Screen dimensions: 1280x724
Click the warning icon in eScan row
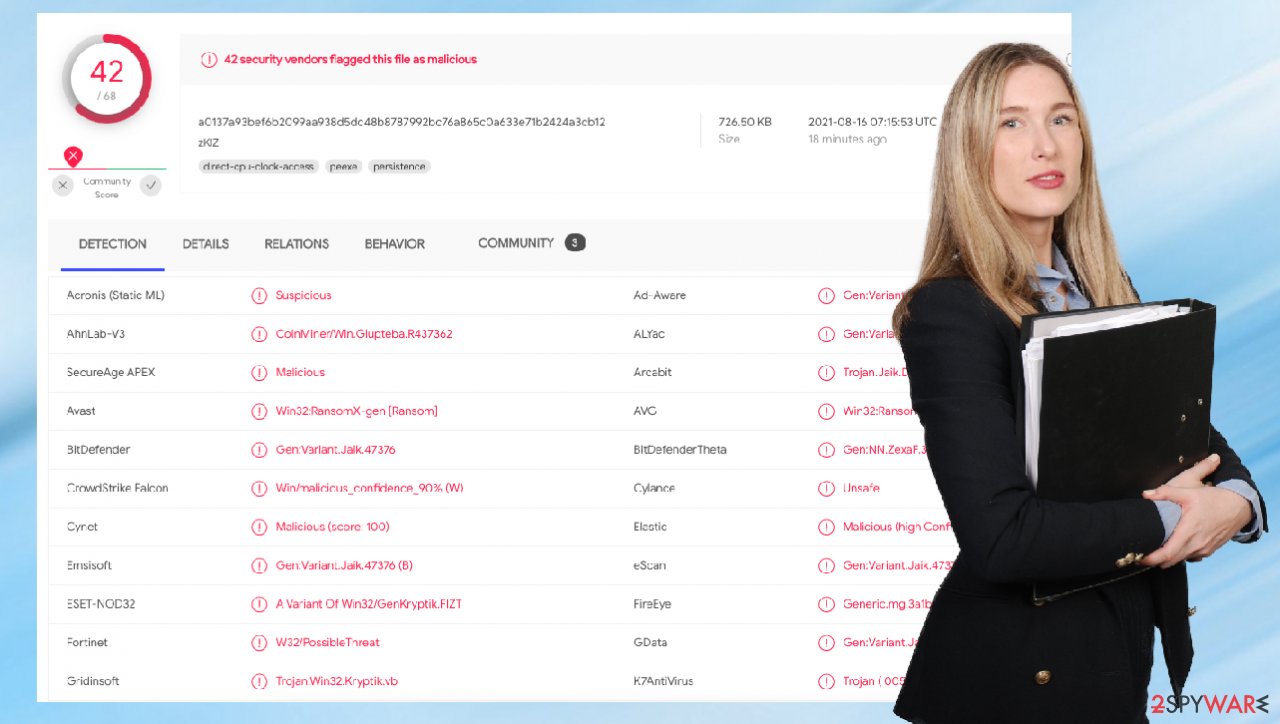coord(826,566)
